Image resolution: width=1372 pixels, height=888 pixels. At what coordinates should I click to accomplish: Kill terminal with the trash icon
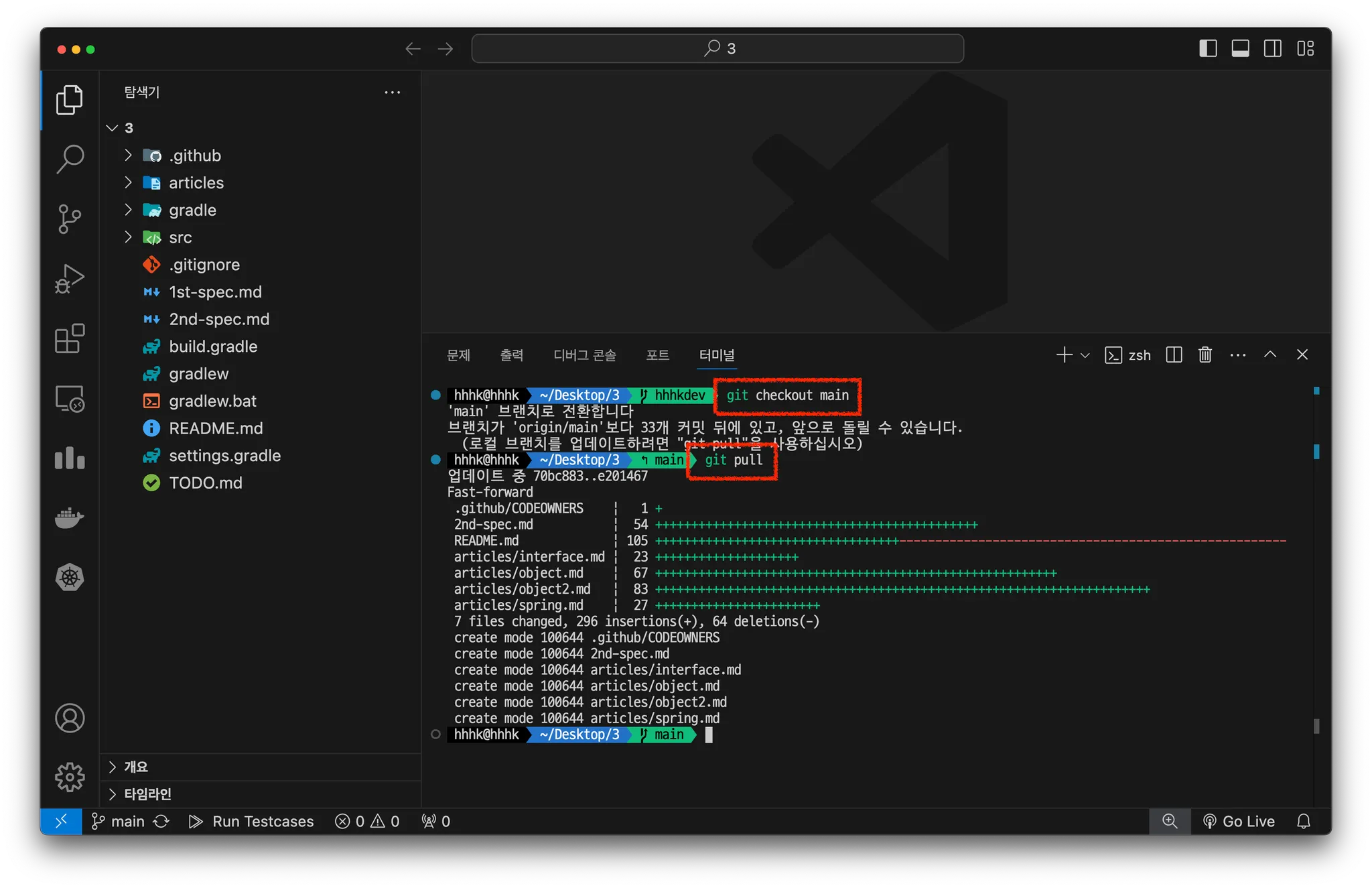coord(1205,355)
